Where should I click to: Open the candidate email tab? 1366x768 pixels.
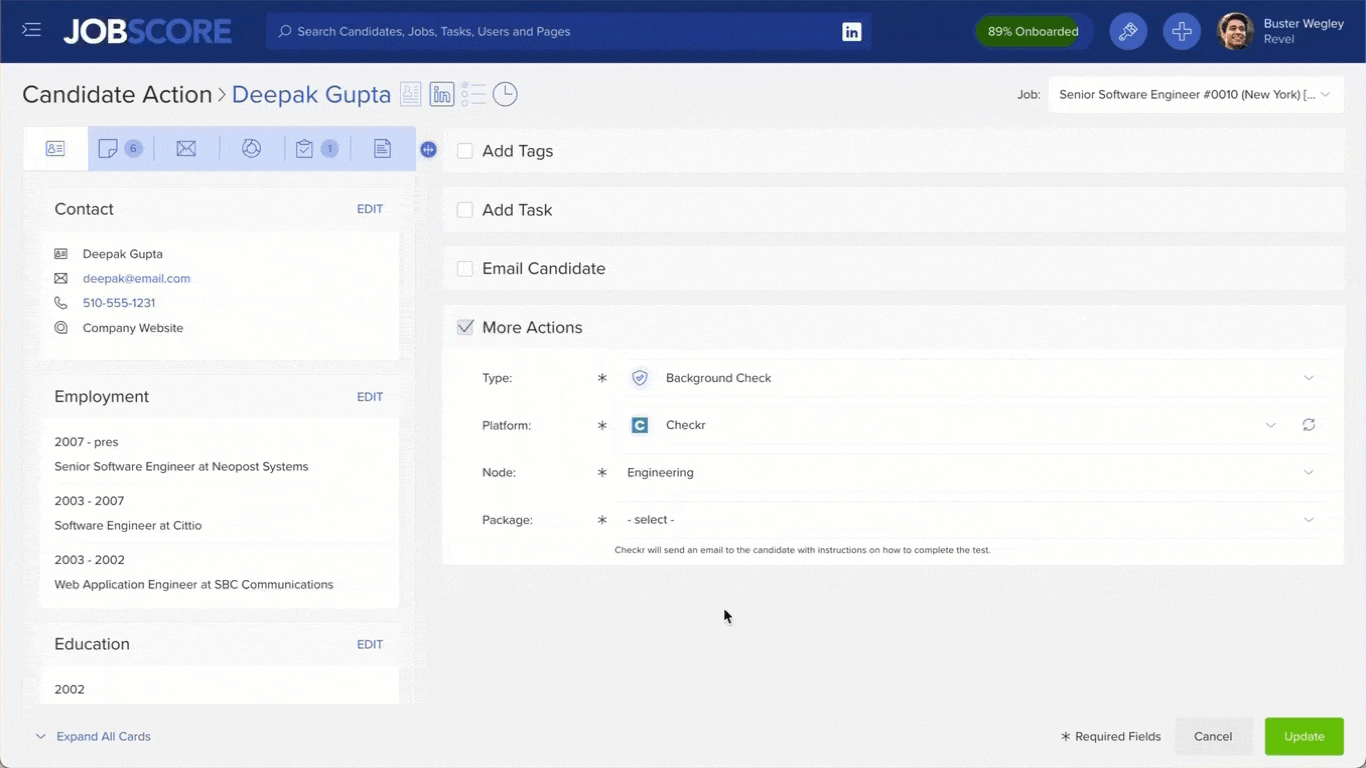coord(186,148)
